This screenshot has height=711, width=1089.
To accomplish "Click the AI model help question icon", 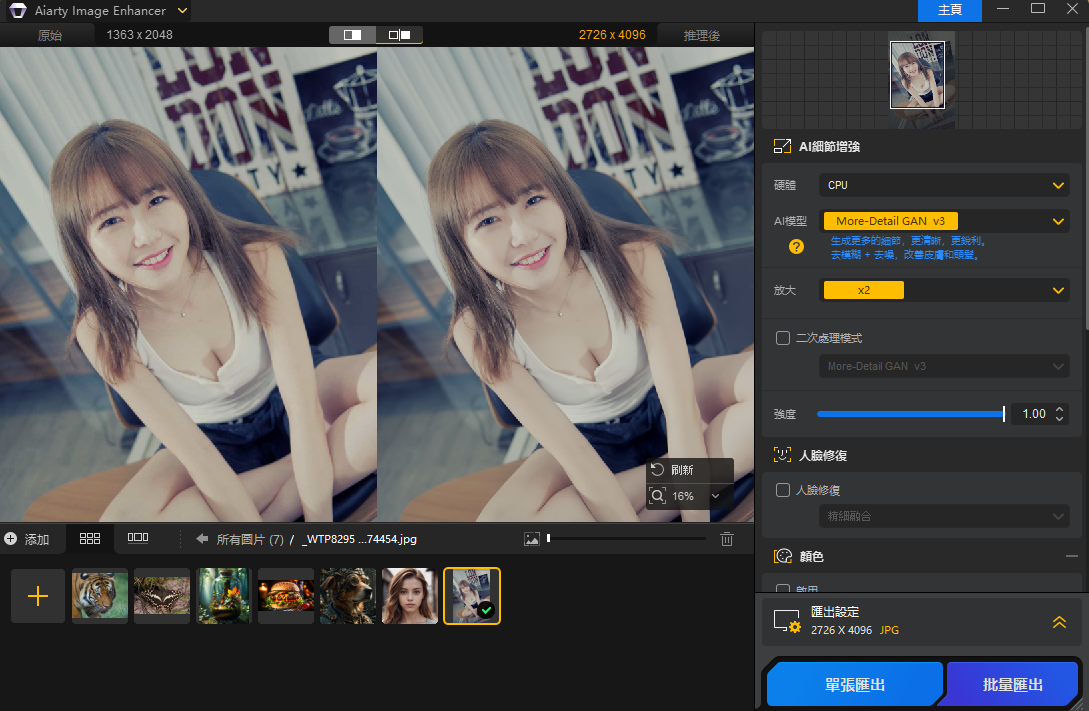I will coord(796,246).
